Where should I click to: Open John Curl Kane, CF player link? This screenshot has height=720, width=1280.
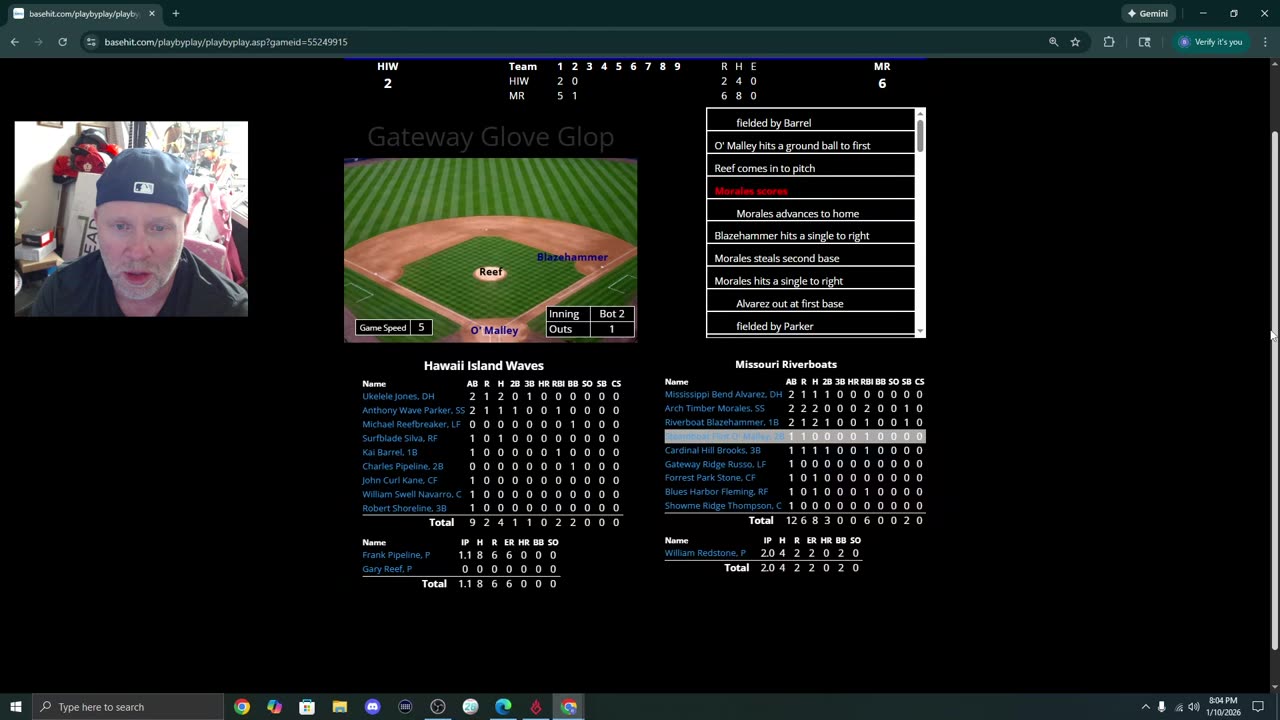point(400,480)
